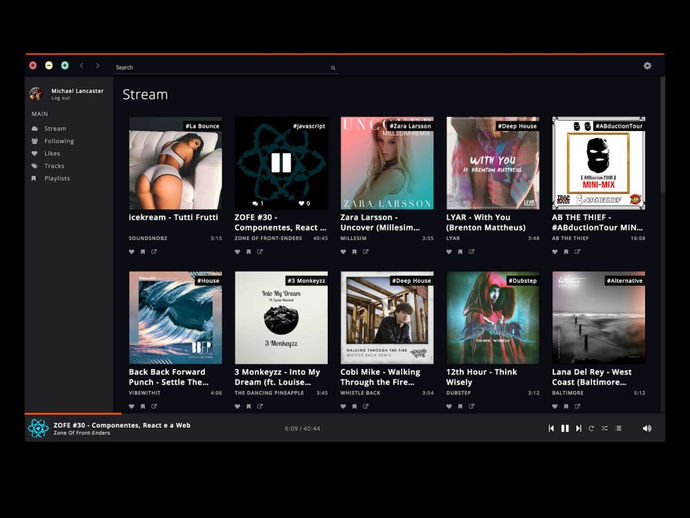Screen dimensions: 690x518
Task: Skip to previous track in player
Action: 551,428
